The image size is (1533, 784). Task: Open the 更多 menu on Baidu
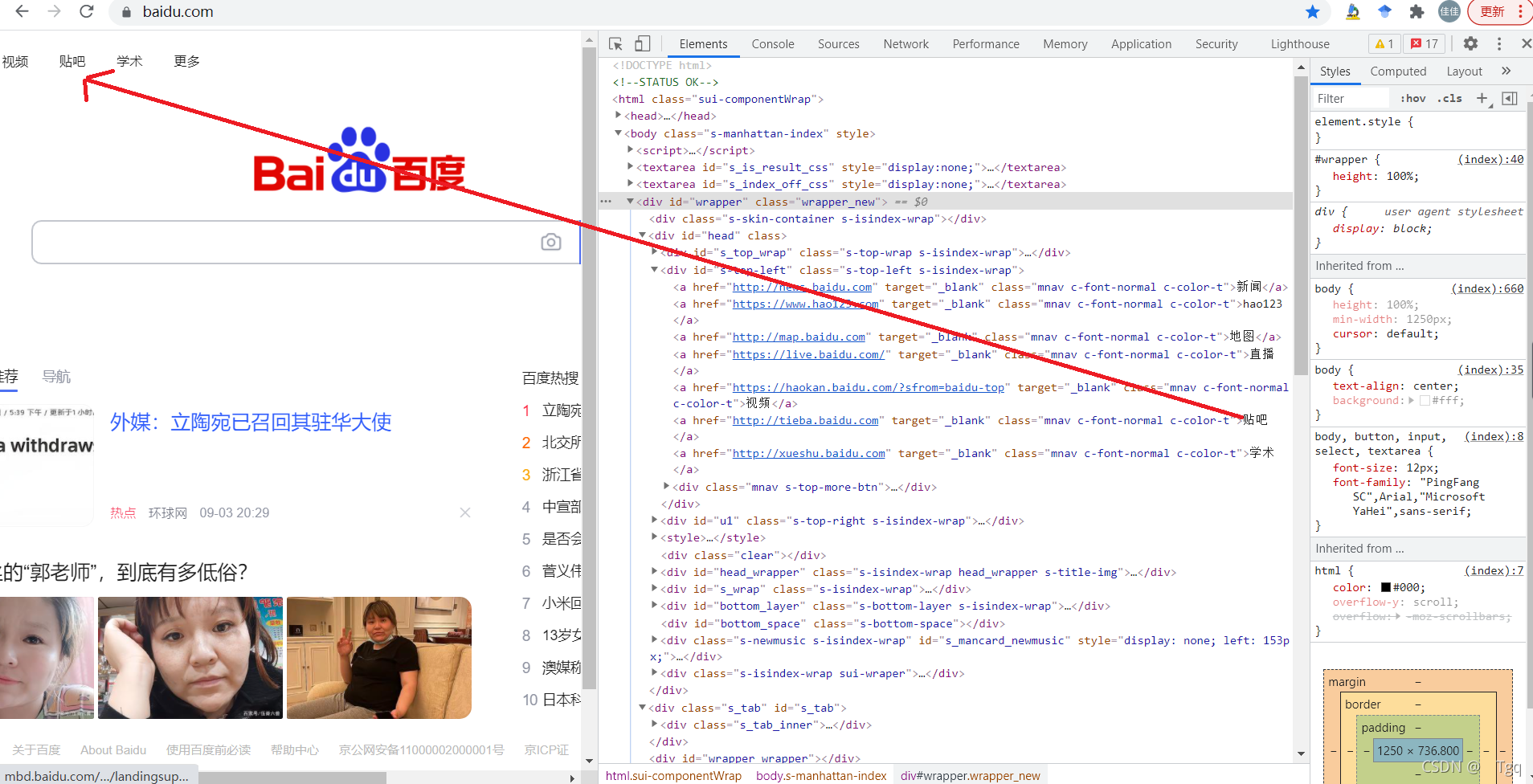point(187,61)
